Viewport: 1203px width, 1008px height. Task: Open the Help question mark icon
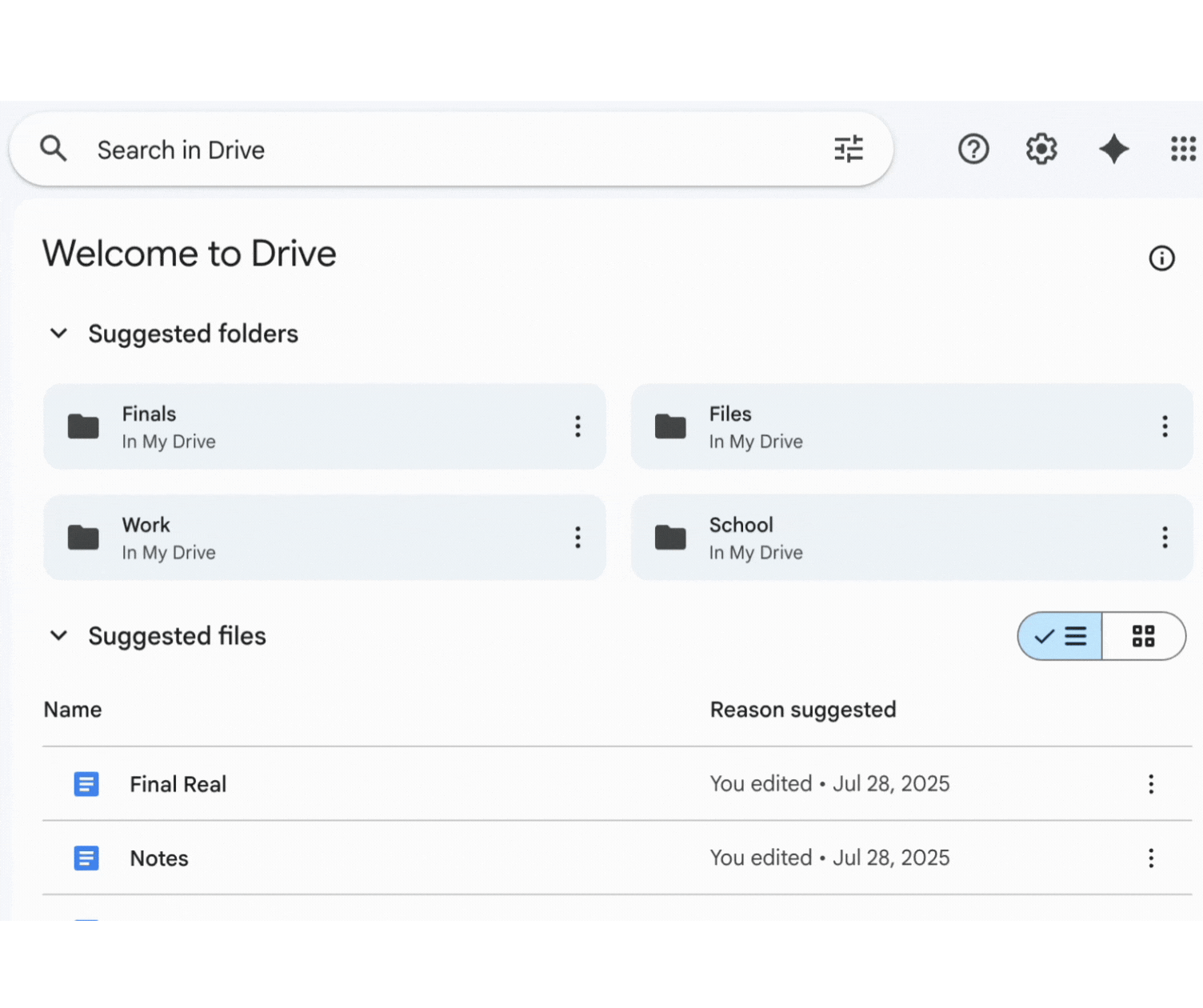tap(973, 149)
